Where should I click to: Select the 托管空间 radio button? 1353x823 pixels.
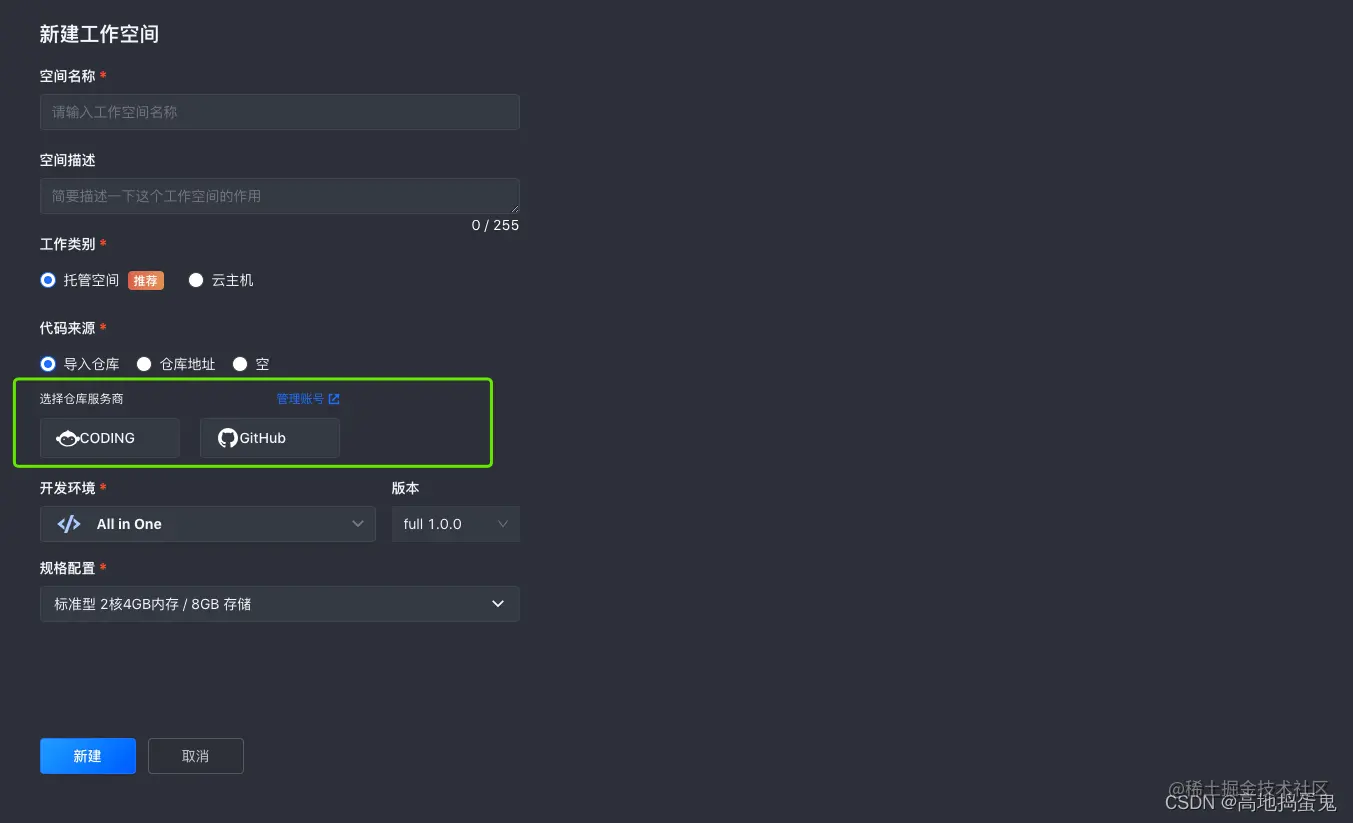click(48, 280)
